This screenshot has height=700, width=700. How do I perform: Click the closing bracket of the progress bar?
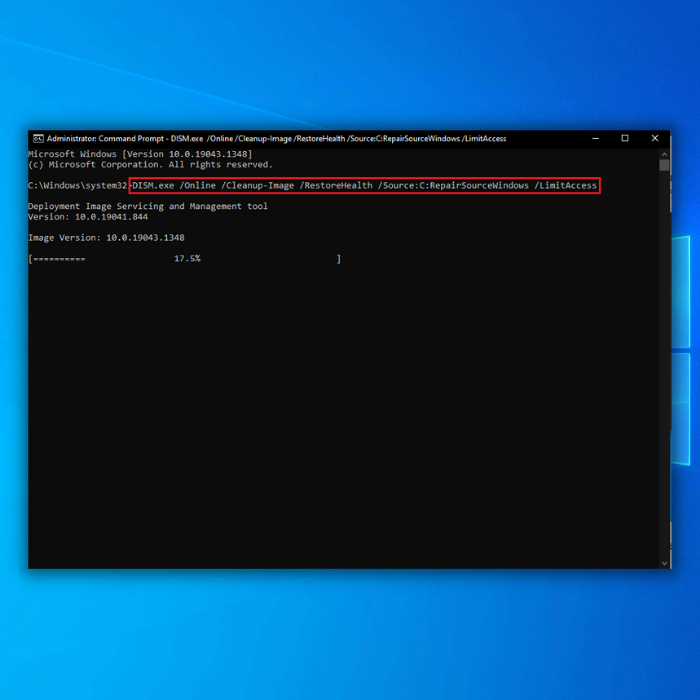pos(339,259)
